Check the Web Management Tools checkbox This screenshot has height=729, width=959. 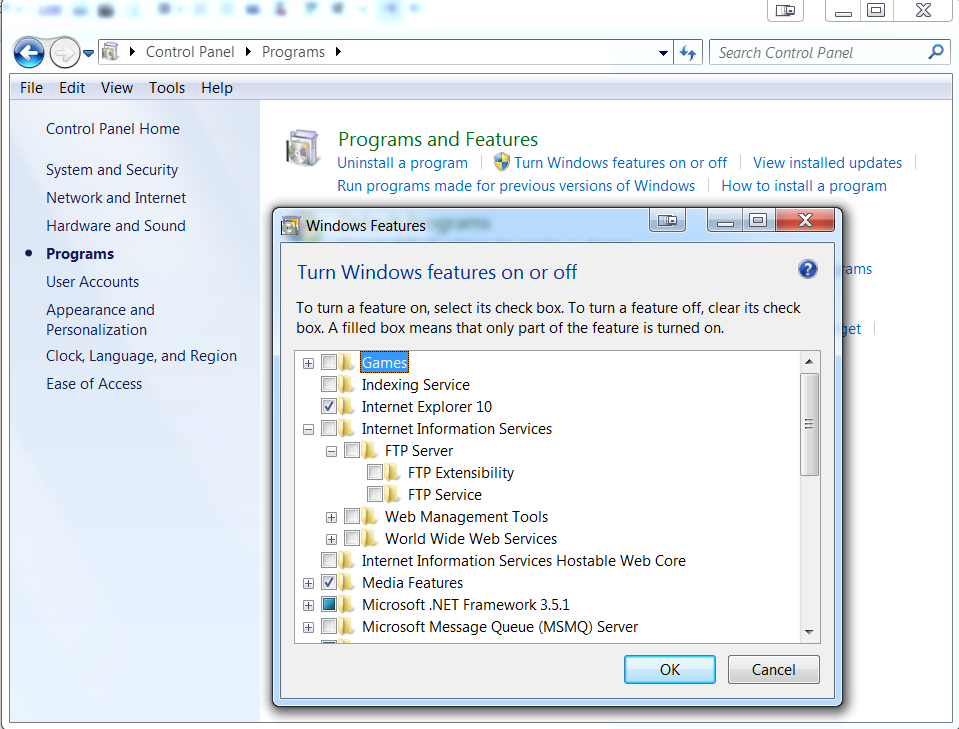(x=352, y=516)
